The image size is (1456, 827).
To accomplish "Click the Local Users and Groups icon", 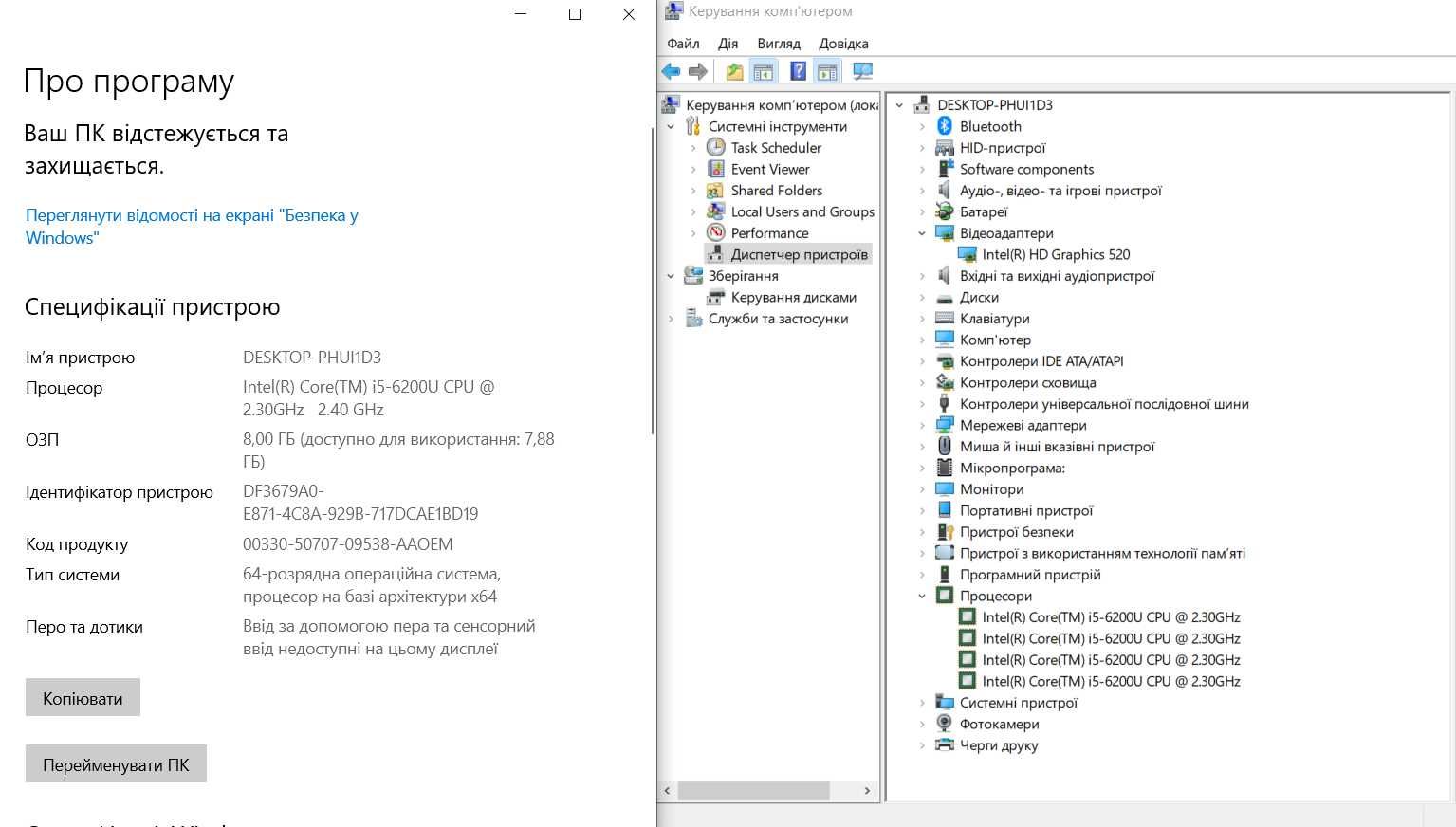I will tap(716, 211).
